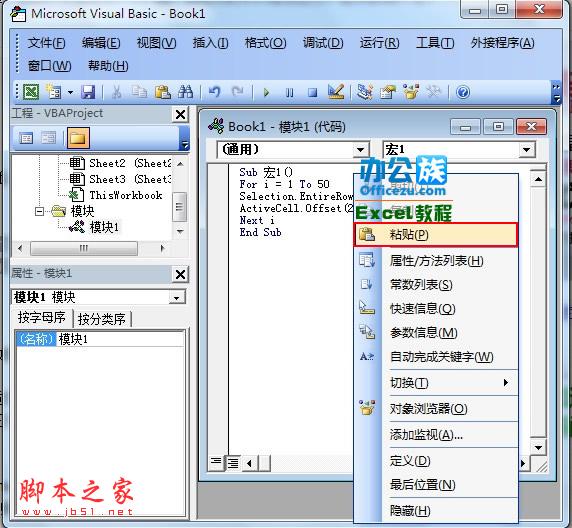
Task: Click the Paste clipboard toolbar icon
Action: [x=162, y=92]
